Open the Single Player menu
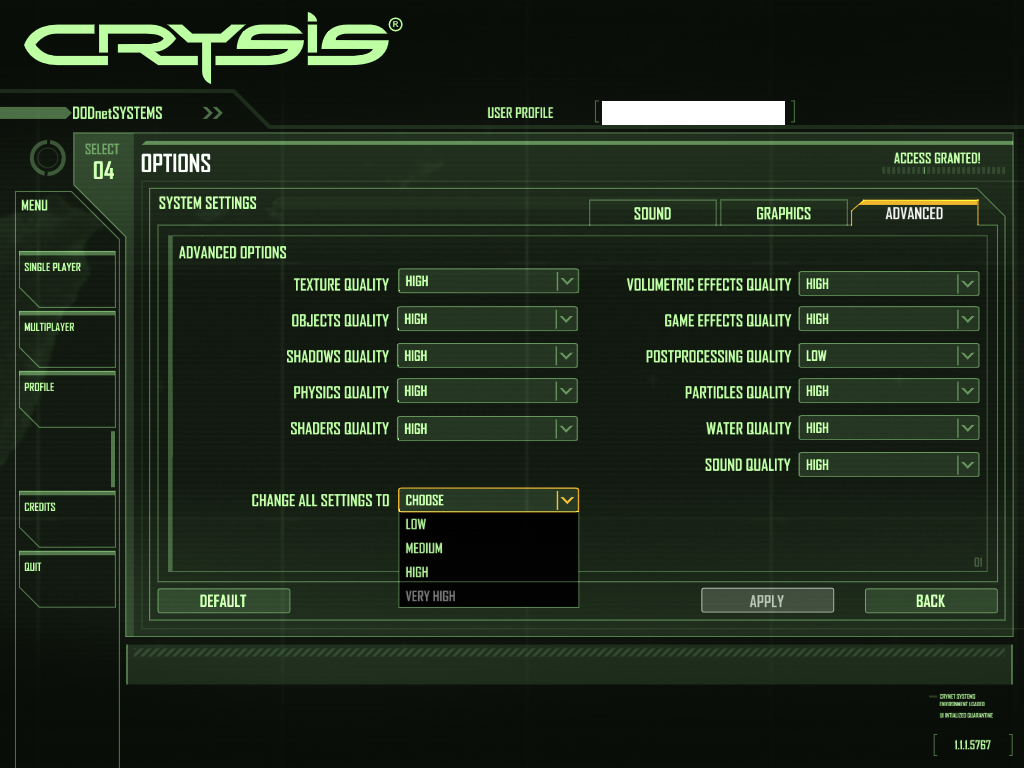Viewport: 1024px width, 768px height. tap(67, 279)
